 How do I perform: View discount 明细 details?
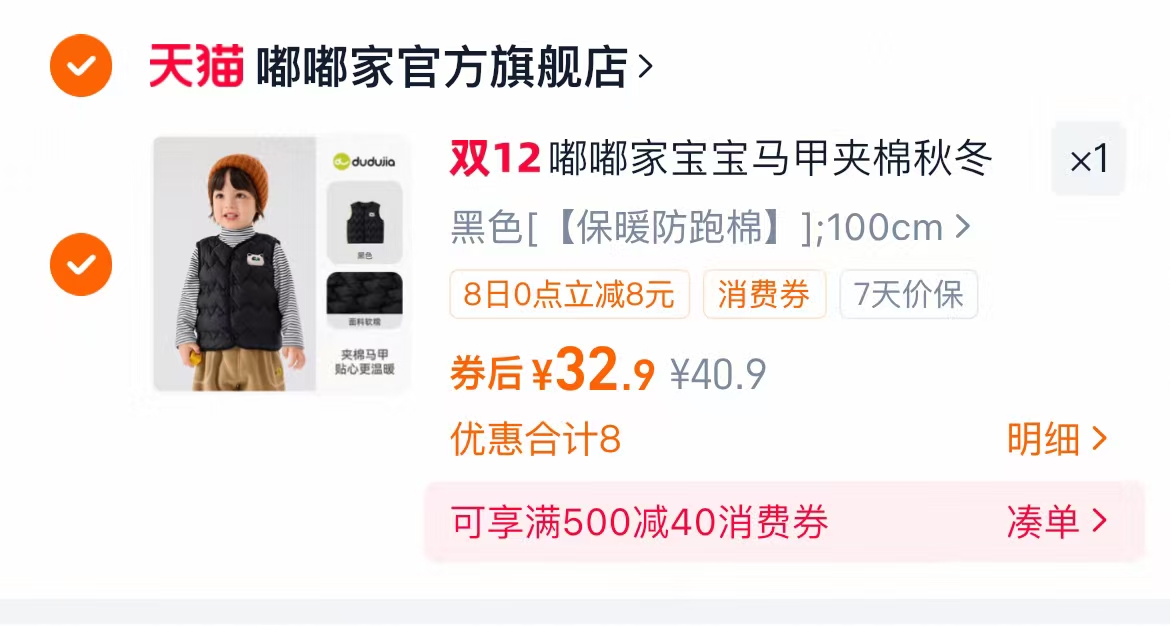coord(1057,439)
